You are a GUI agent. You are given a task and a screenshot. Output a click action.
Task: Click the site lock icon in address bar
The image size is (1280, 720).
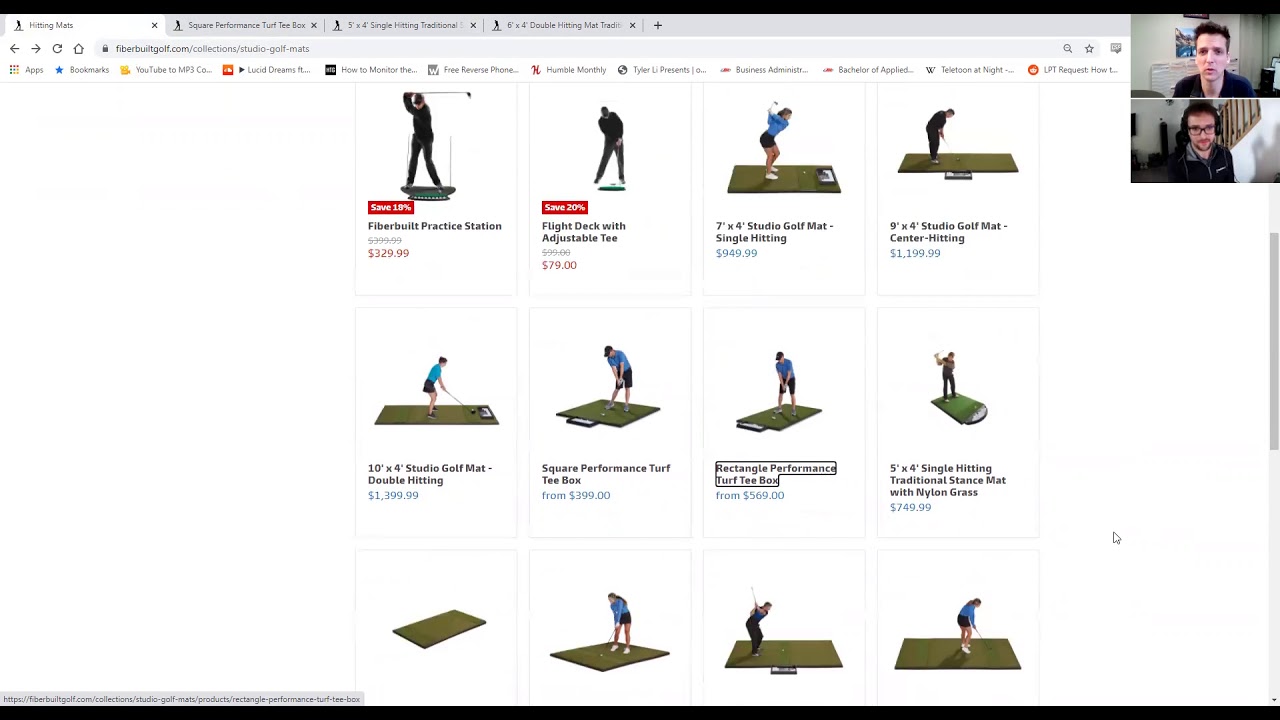[x=105, y=48]
